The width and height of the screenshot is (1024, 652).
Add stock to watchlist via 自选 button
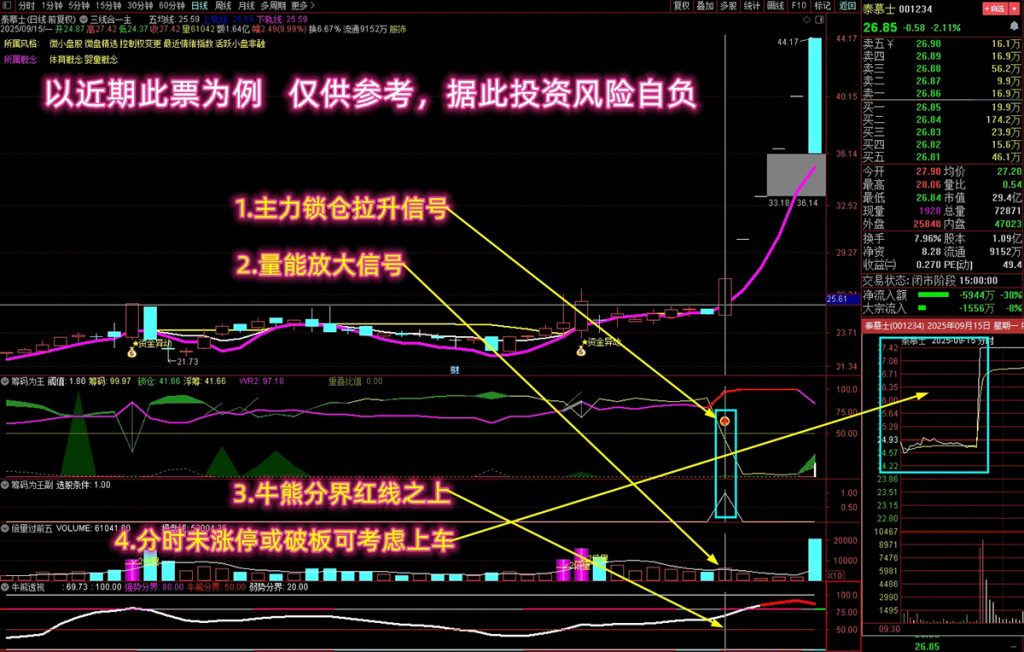point(993,7)
